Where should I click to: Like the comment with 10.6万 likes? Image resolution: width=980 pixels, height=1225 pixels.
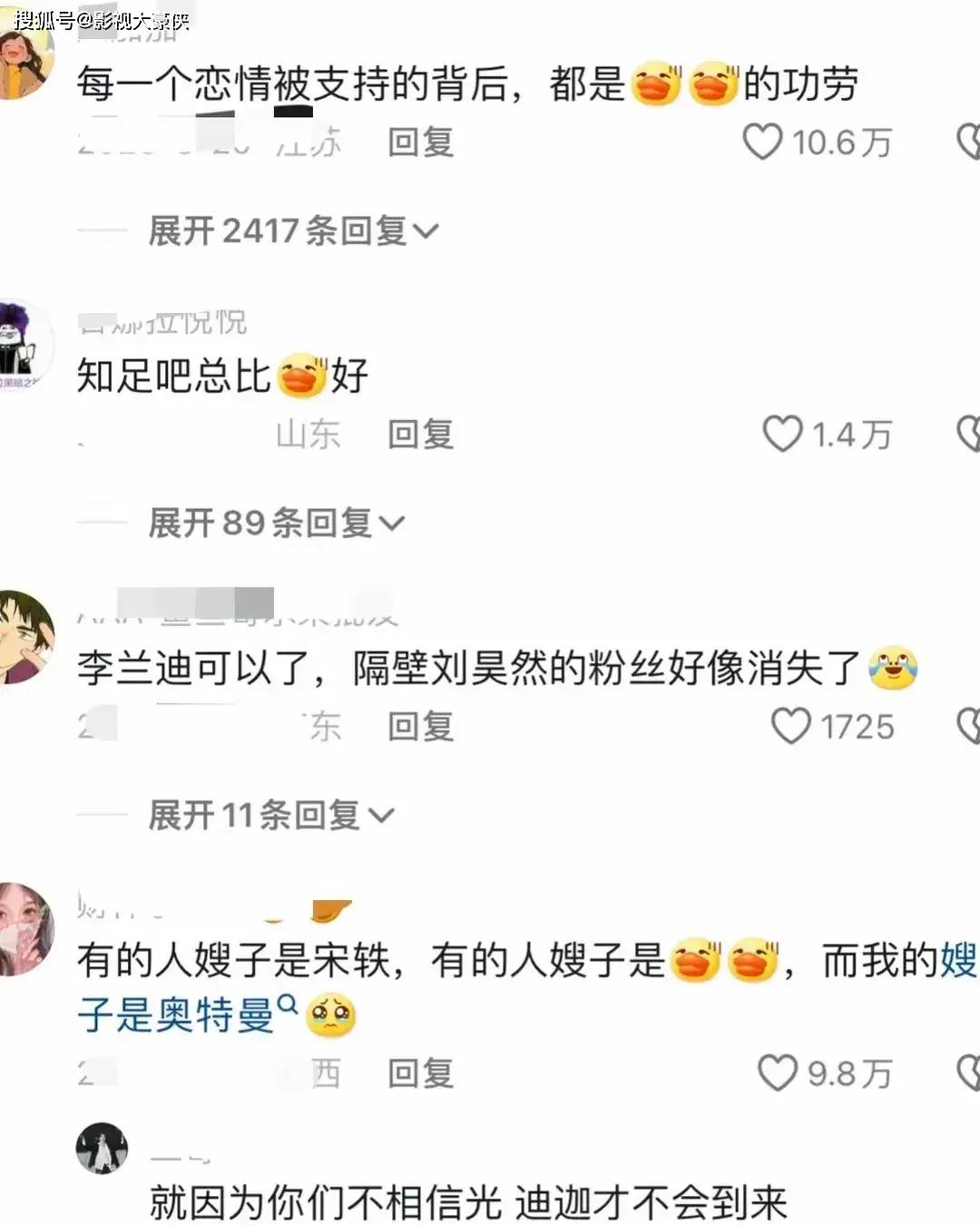[x=762, y=142]
